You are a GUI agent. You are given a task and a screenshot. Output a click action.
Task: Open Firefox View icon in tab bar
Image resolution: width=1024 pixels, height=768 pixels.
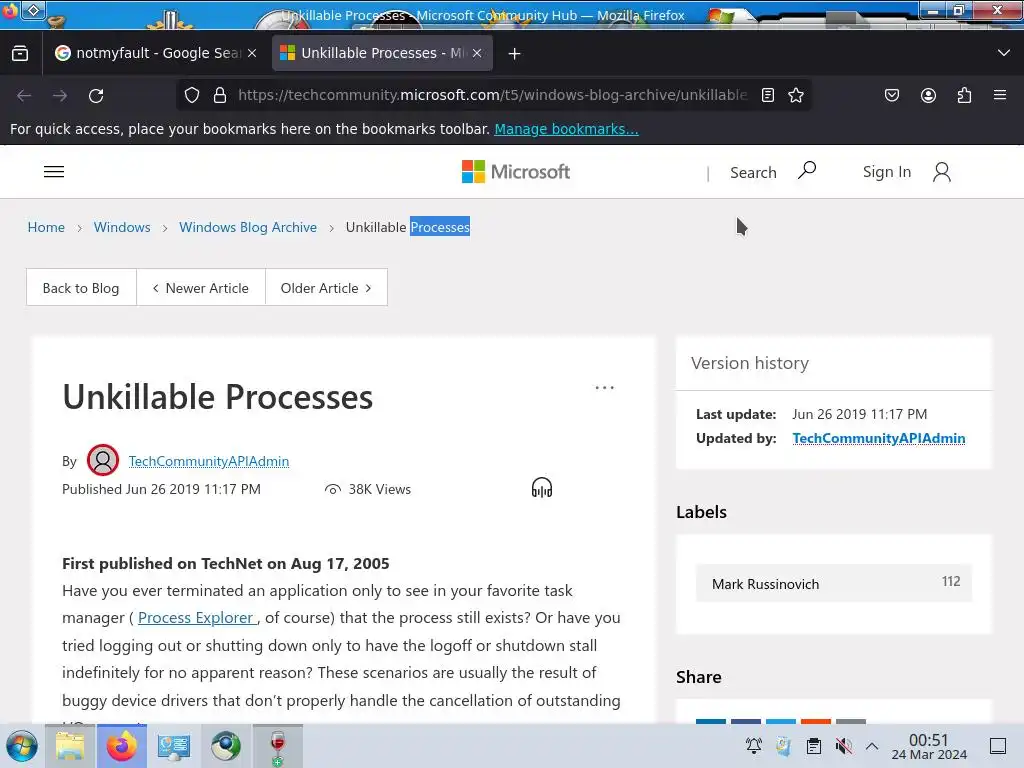[x=20, y=53]
